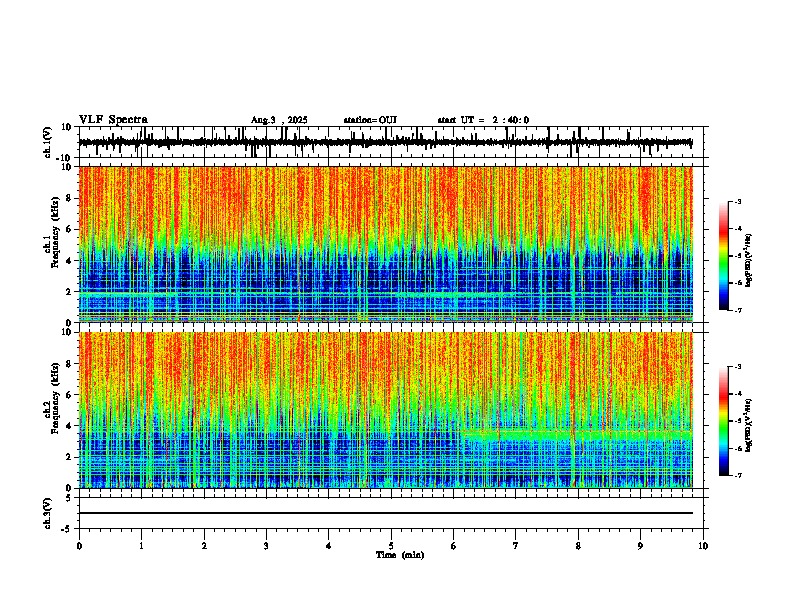Click time axis tick label "6"
The height and width of the screenshot is (612, 792).
454,546
